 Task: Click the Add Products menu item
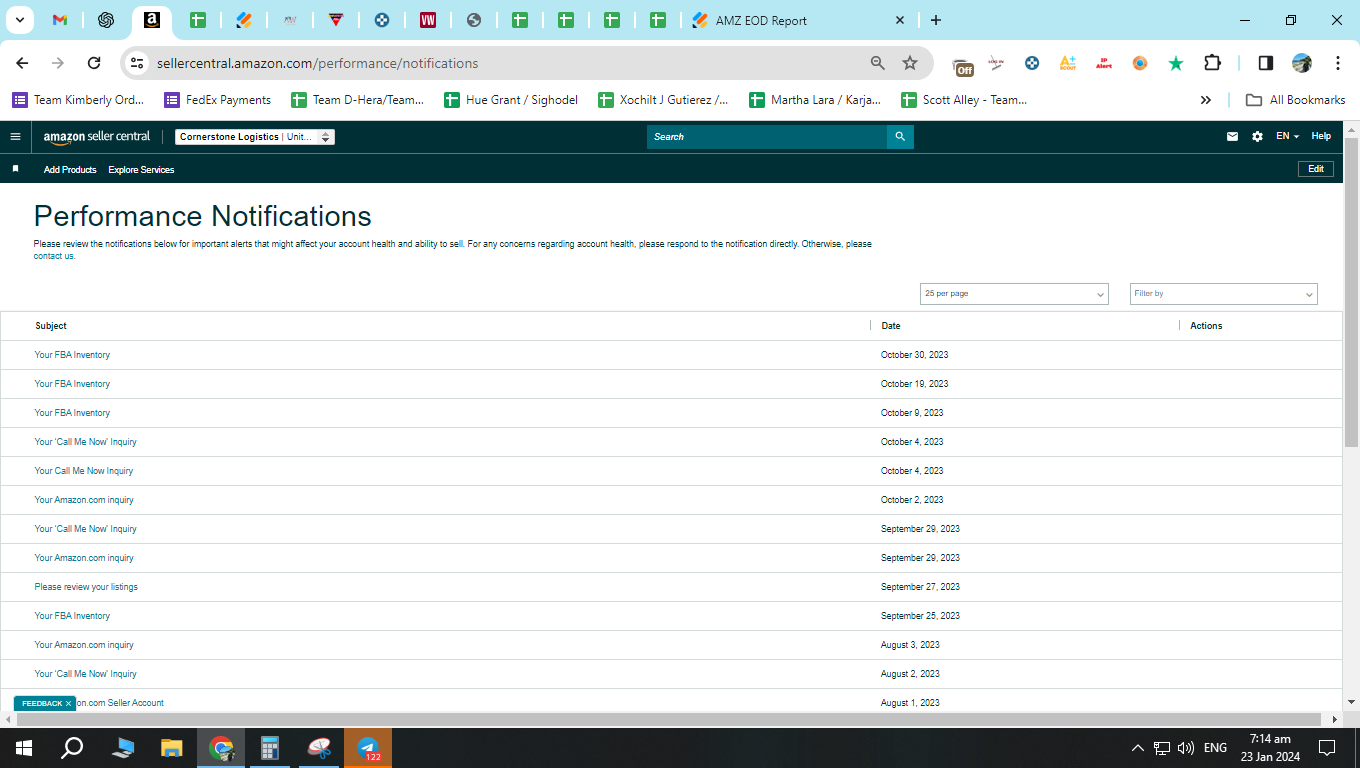click(70, 170)
